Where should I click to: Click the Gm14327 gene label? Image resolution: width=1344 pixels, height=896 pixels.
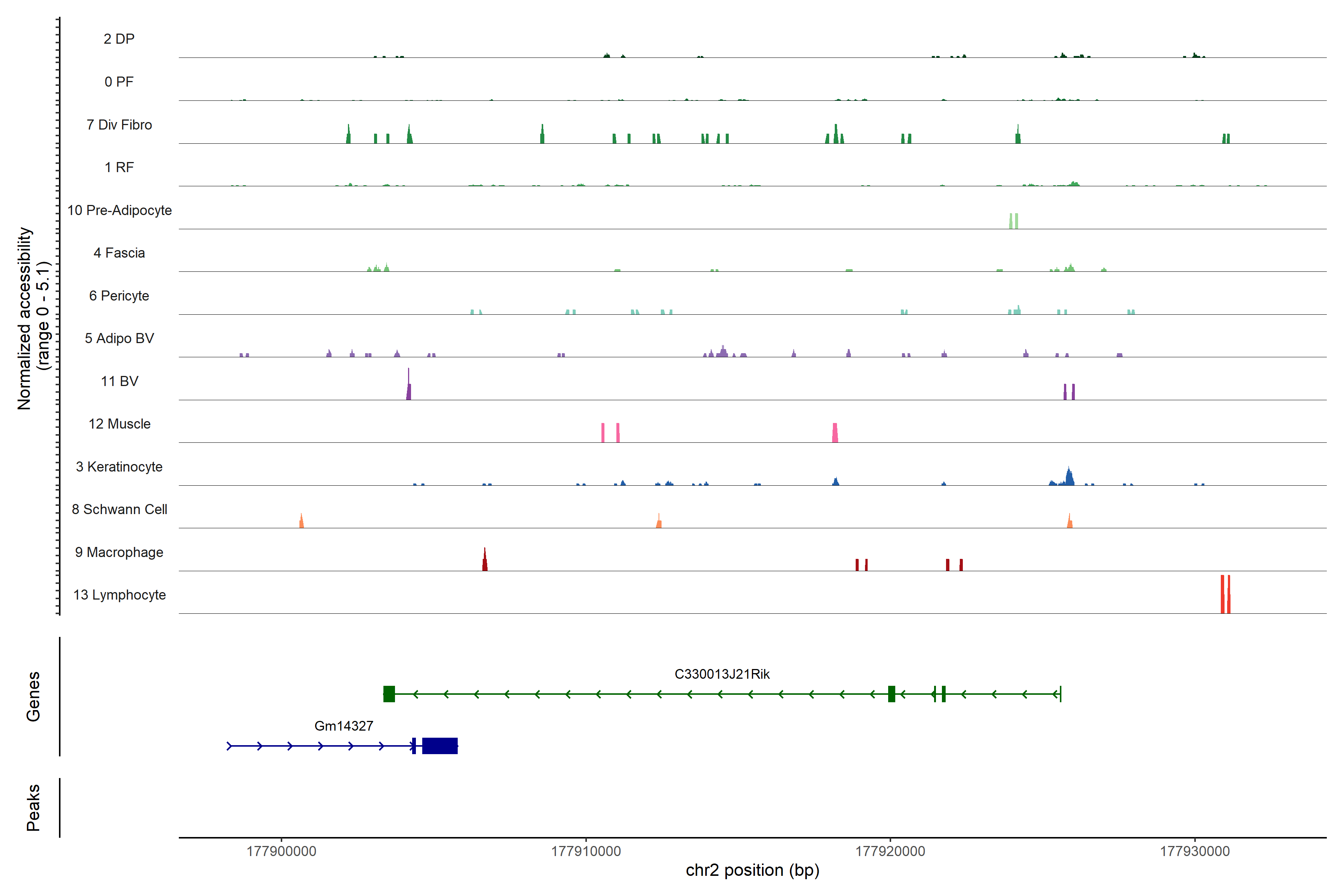coord(343,726)
